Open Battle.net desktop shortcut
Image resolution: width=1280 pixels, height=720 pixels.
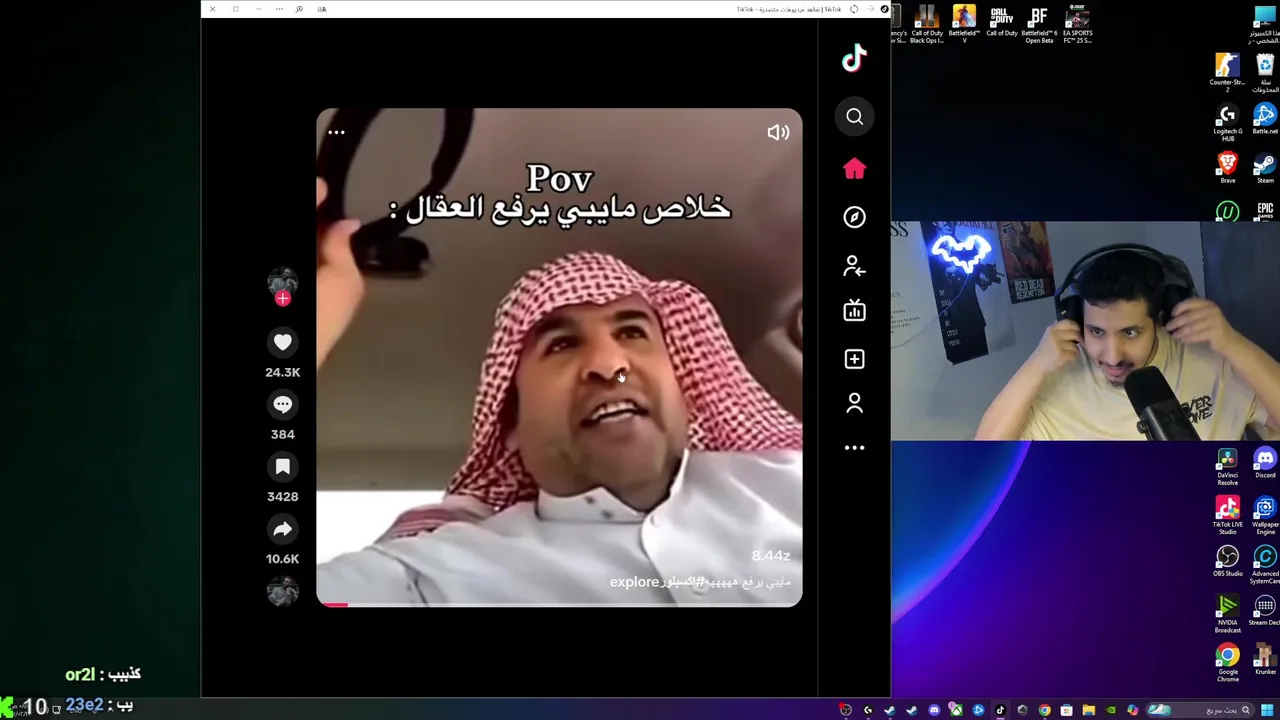(x=1265, y=120)
